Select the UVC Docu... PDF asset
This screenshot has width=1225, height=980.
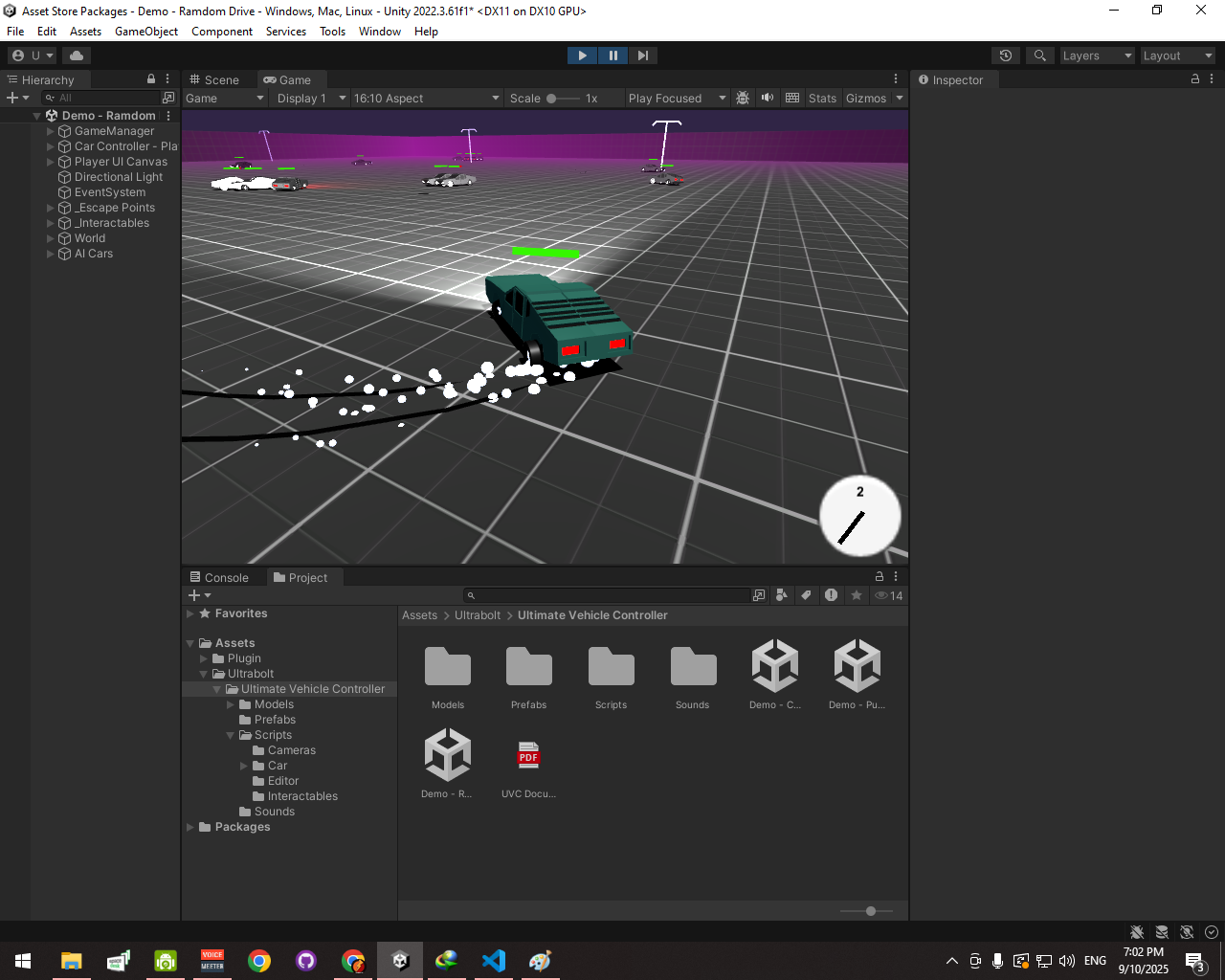coord(528,765)
